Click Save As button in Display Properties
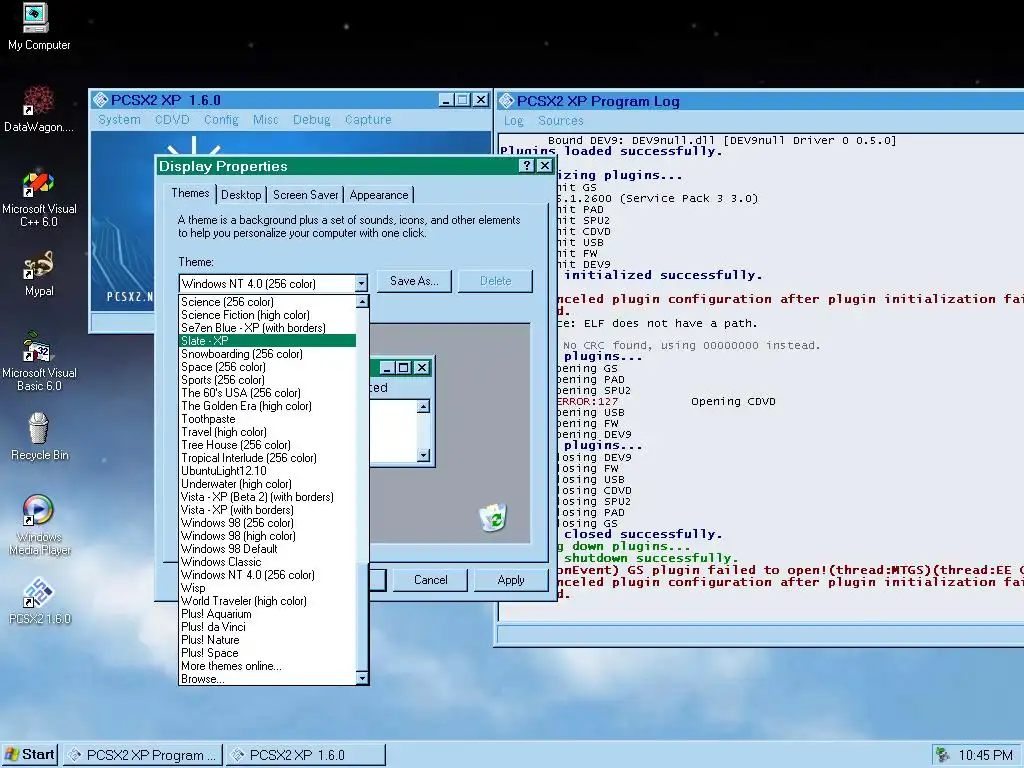Viewport: 1024px width, 768px height. 414,281
